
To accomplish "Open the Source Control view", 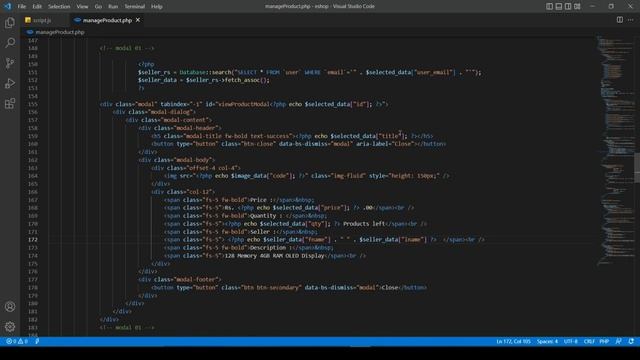I will tap(10, 63).
